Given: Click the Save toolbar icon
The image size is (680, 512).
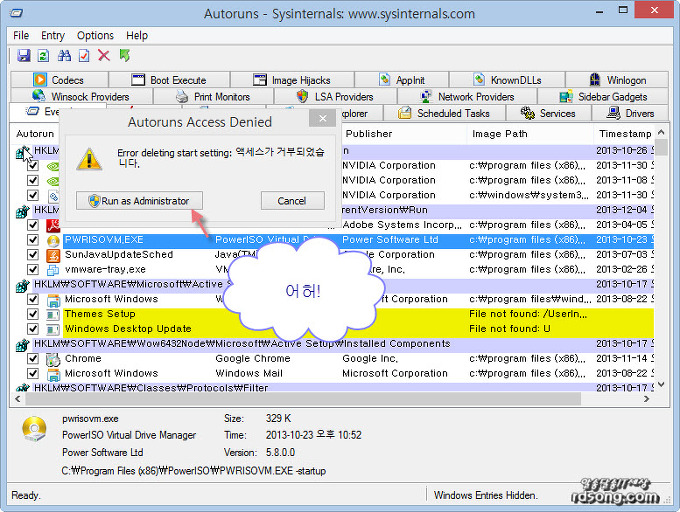Looking at the screenshot, I should (23, 55).
